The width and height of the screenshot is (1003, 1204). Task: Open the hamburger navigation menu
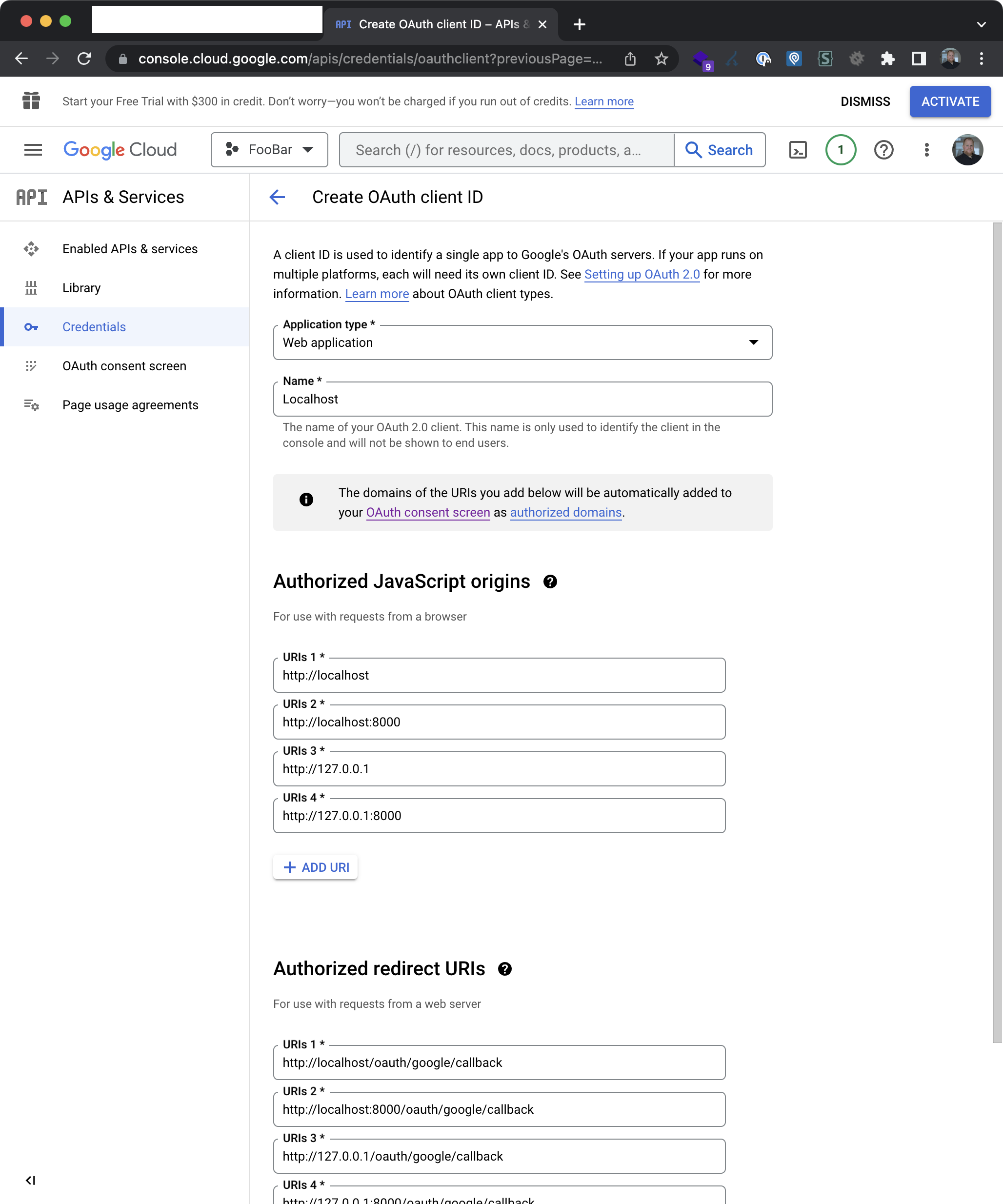coord(33,150)
